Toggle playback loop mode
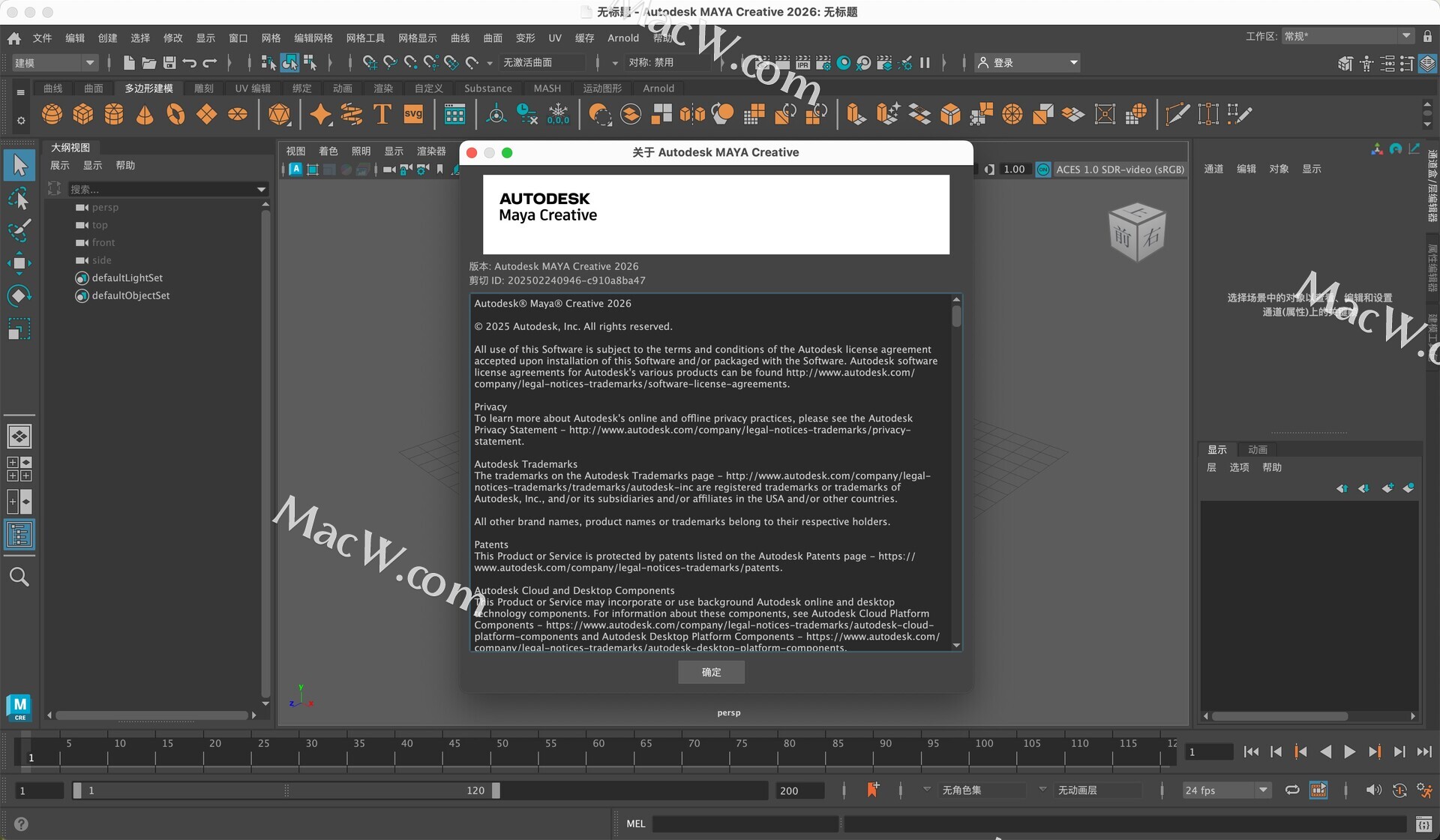Image resolution: width=1440 pixels, height=840 pixels. tap(1292, 790)
